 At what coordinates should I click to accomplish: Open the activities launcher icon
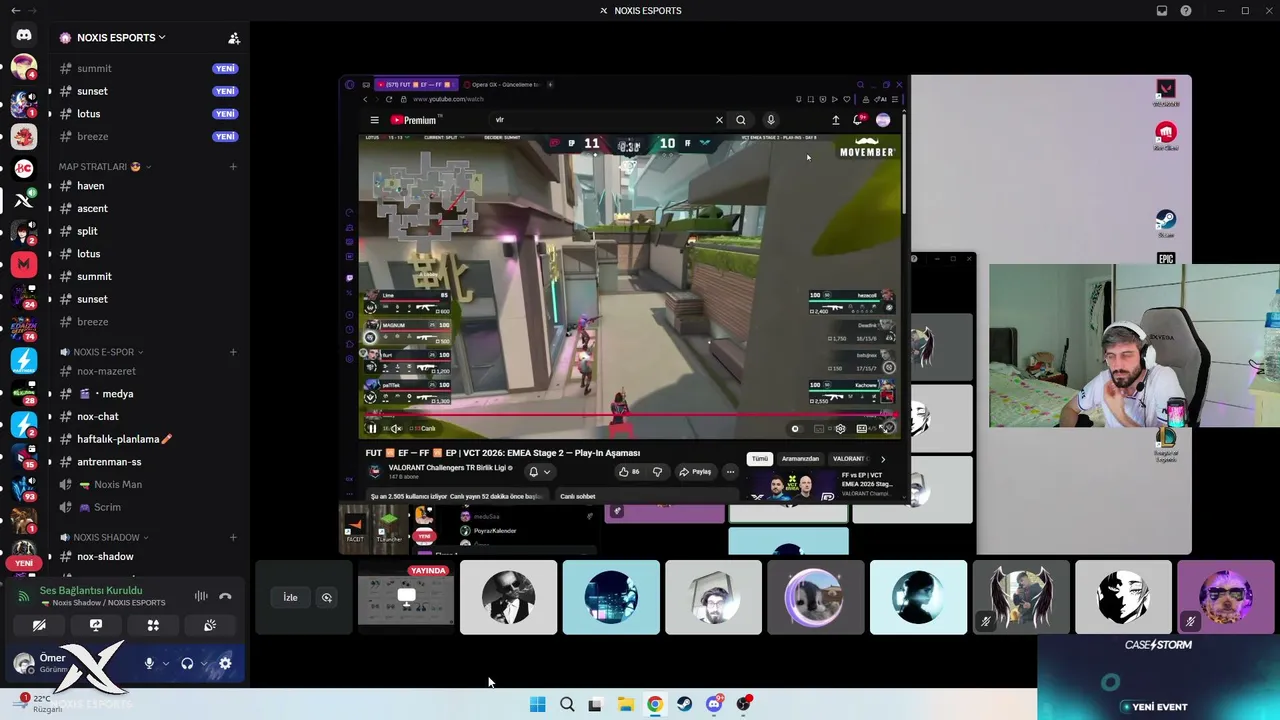click(153, 625)
